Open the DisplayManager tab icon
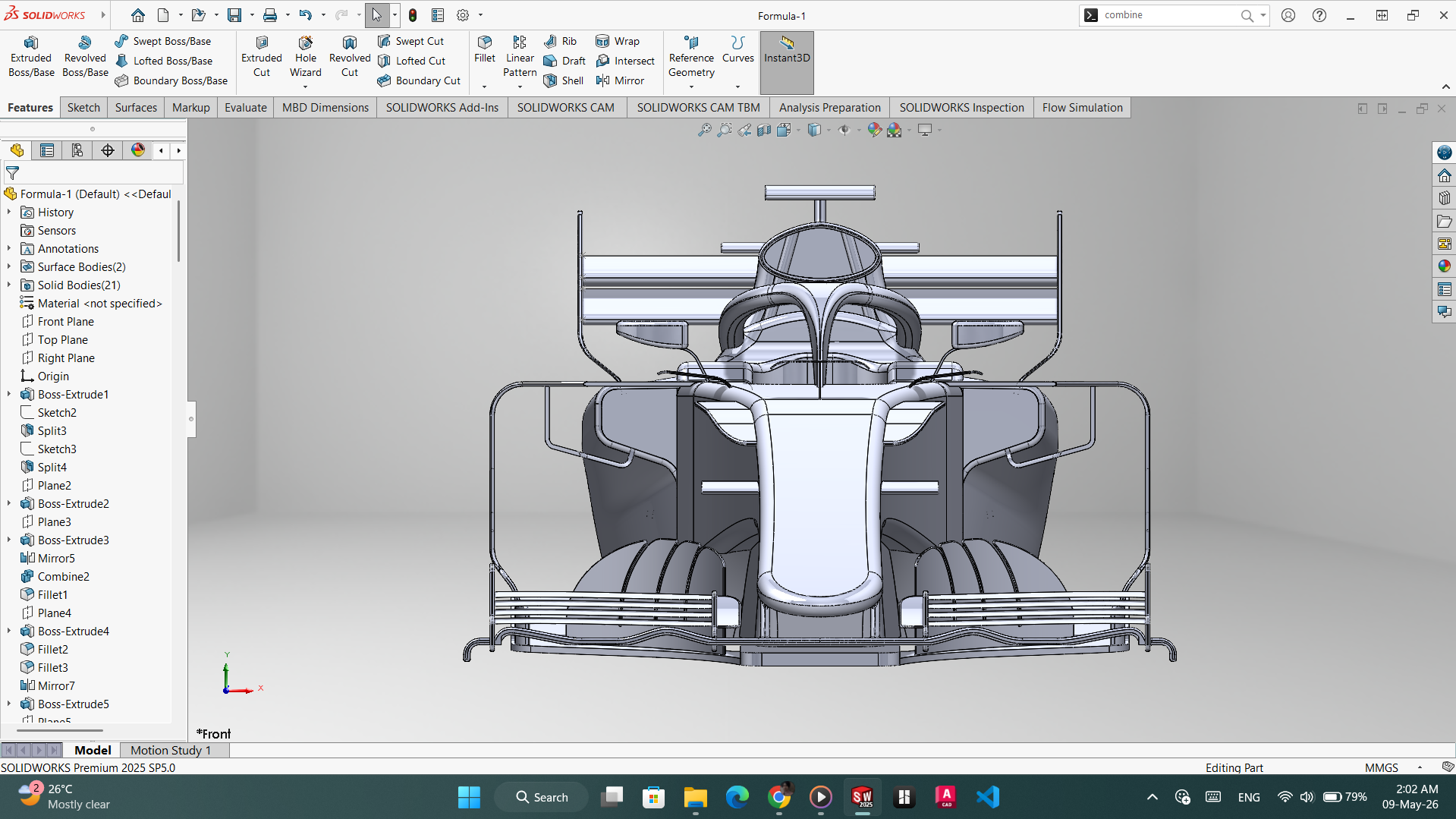The image size is (1456, 819). point(138,150)
